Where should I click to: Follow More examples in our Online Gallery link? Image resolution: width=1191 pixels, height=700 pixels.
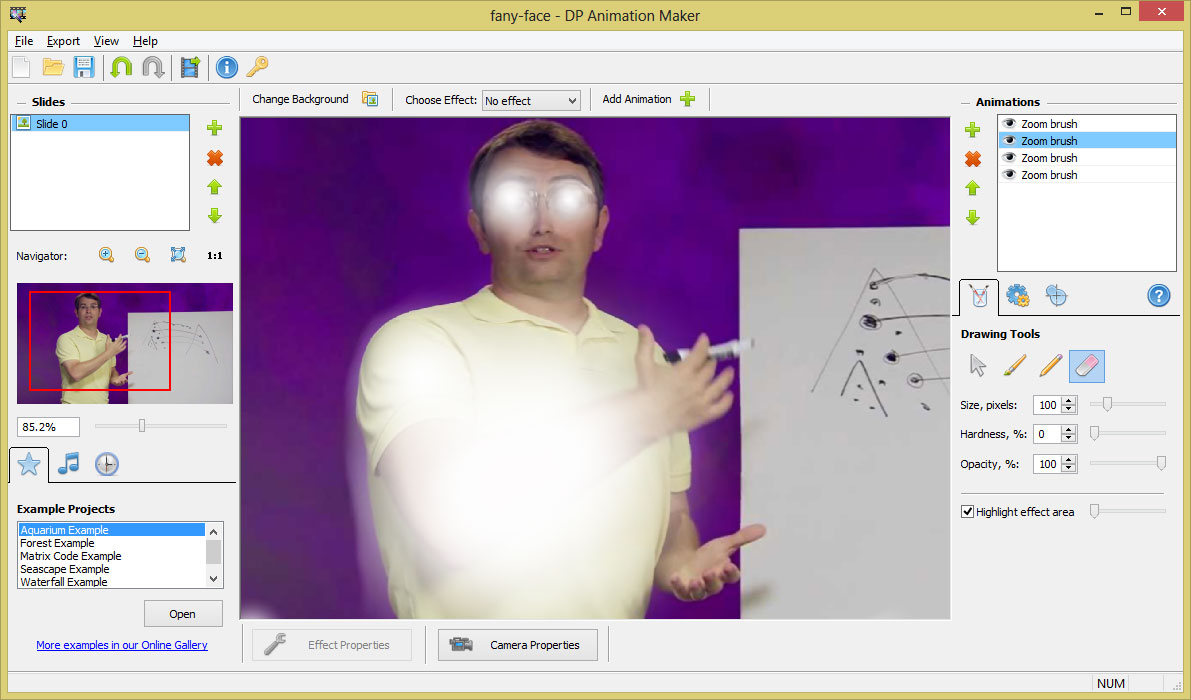coord(122,645)
